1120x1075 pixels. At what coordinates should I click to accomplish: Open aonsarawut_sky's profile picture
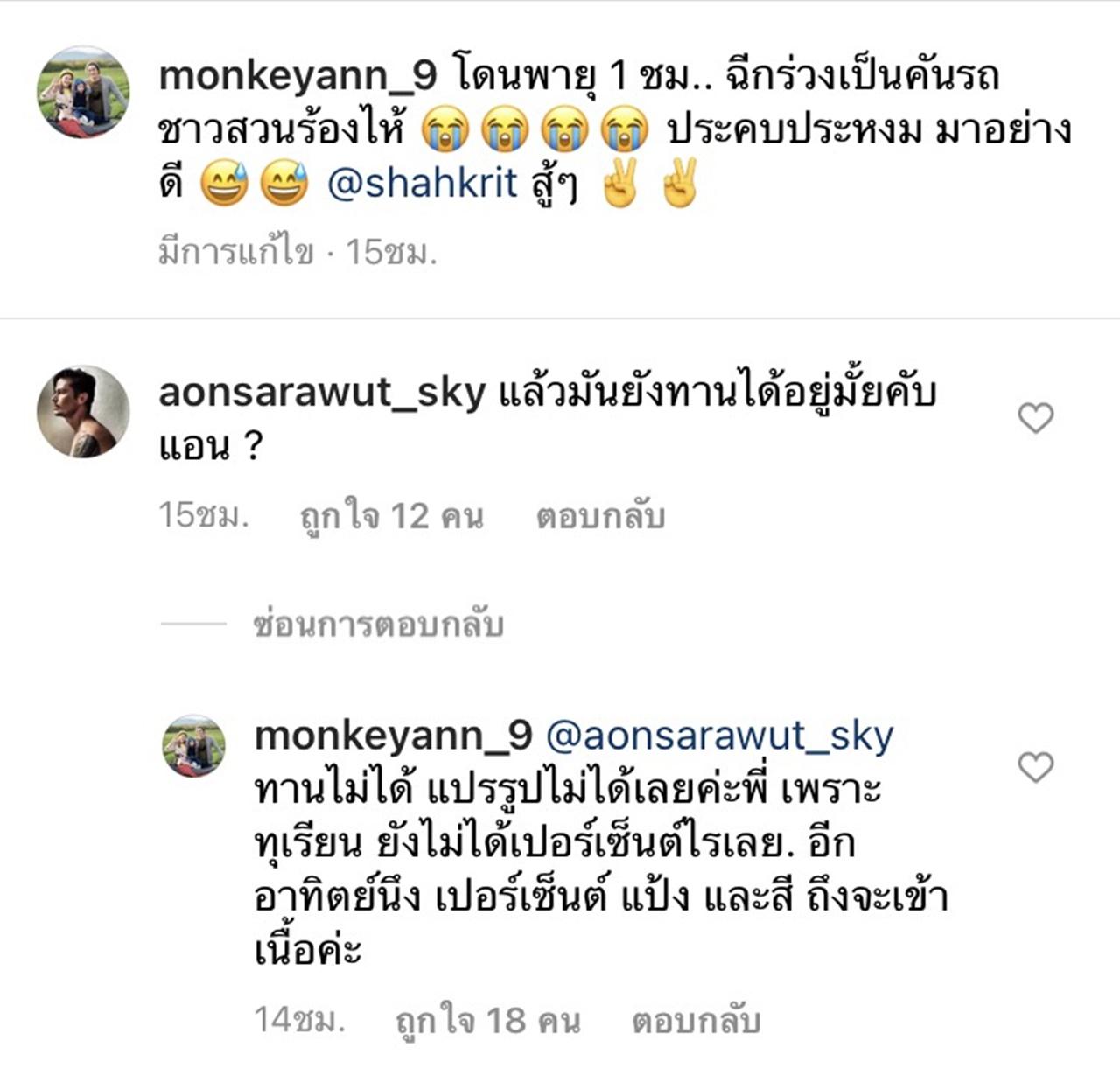point(83,412)
